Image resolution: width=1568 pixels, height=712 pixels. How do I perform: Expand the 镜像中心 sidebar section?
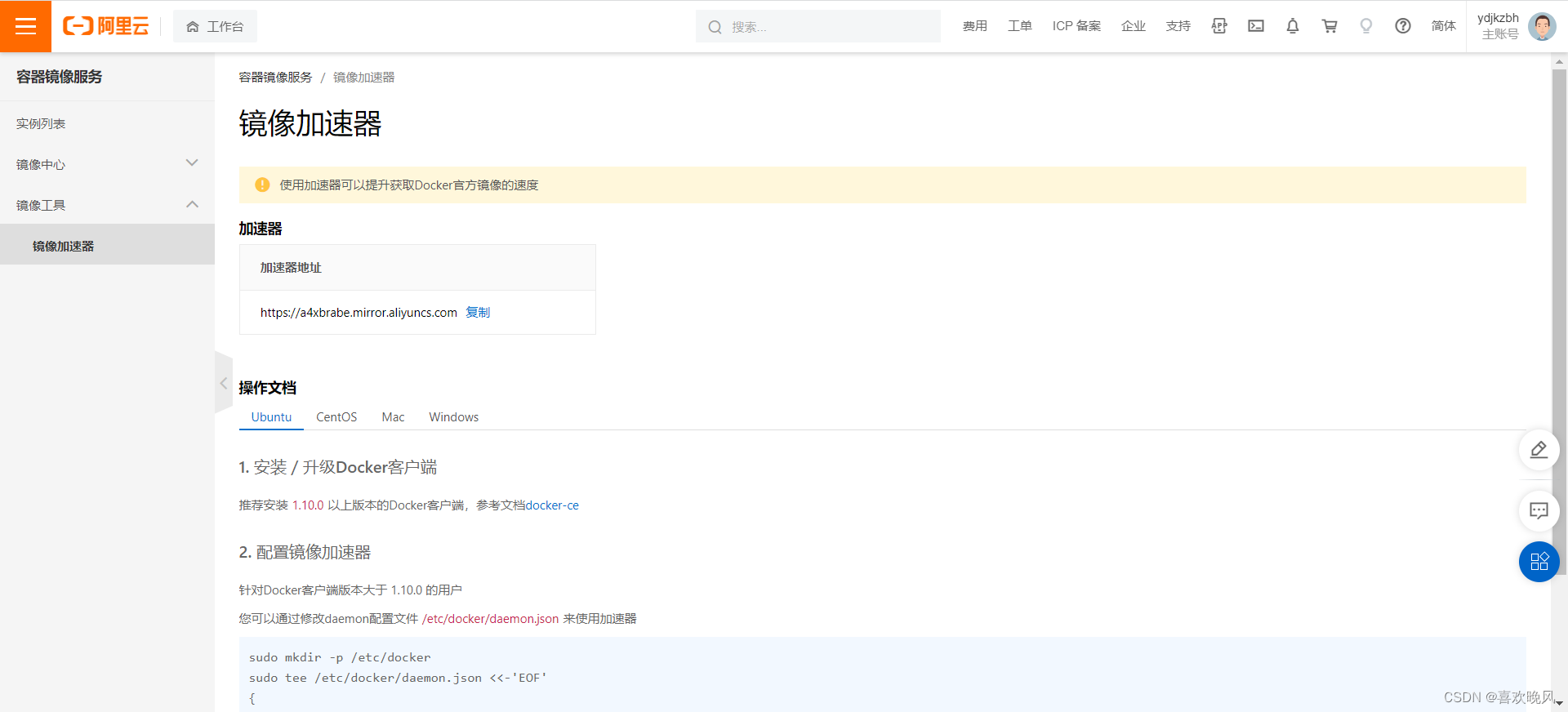point(107,164)
